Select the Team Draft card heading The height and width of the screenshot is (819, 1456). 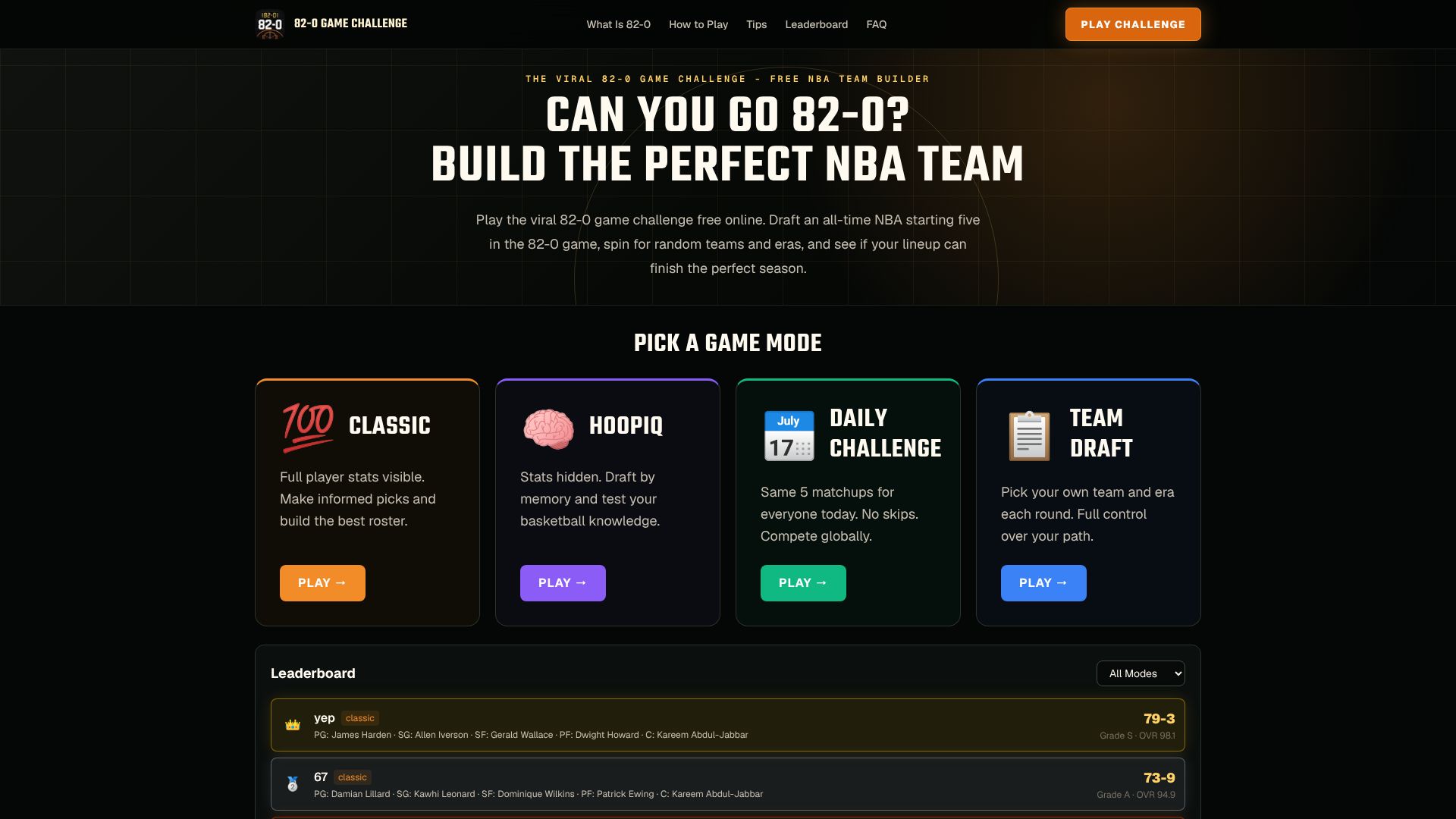tap(1101, 433)
